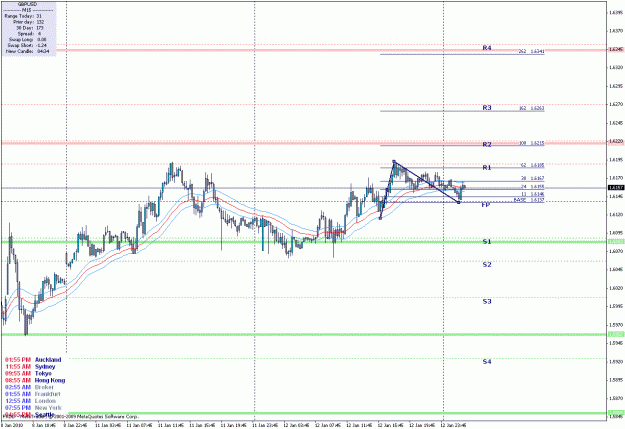Click the Tokyo session clock row

(28, 374)
